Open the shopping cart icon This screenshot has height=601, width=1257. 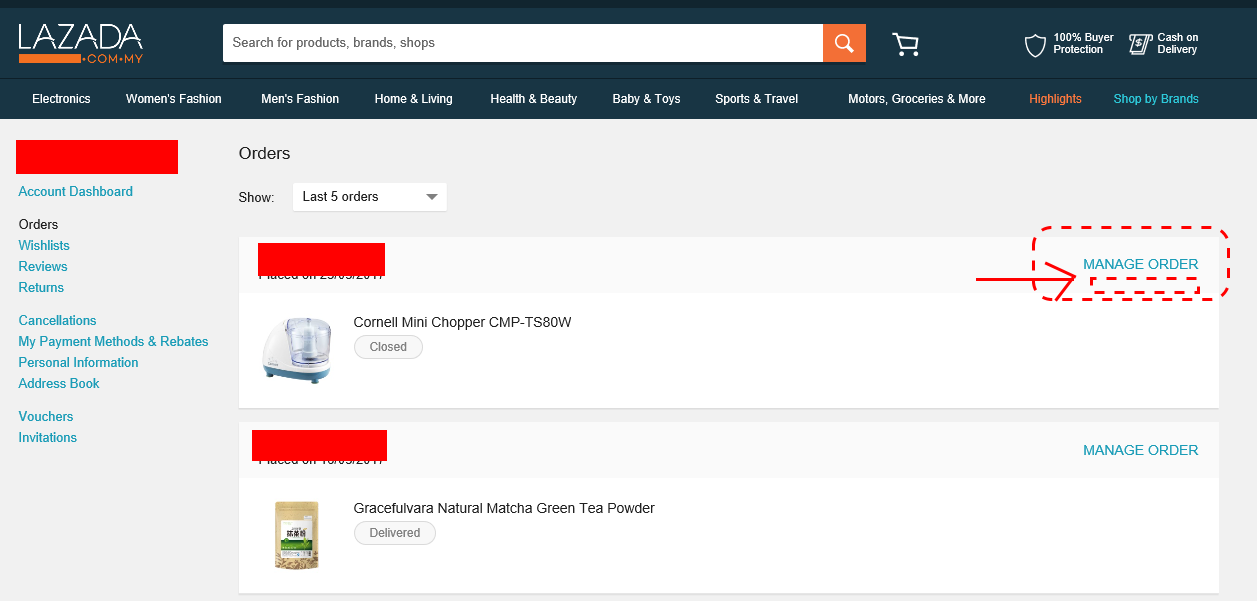905,44
